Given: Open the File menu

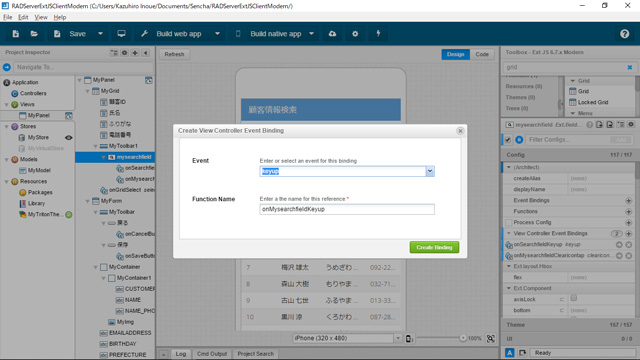Looking at the screenshot, I should [8, 17].
